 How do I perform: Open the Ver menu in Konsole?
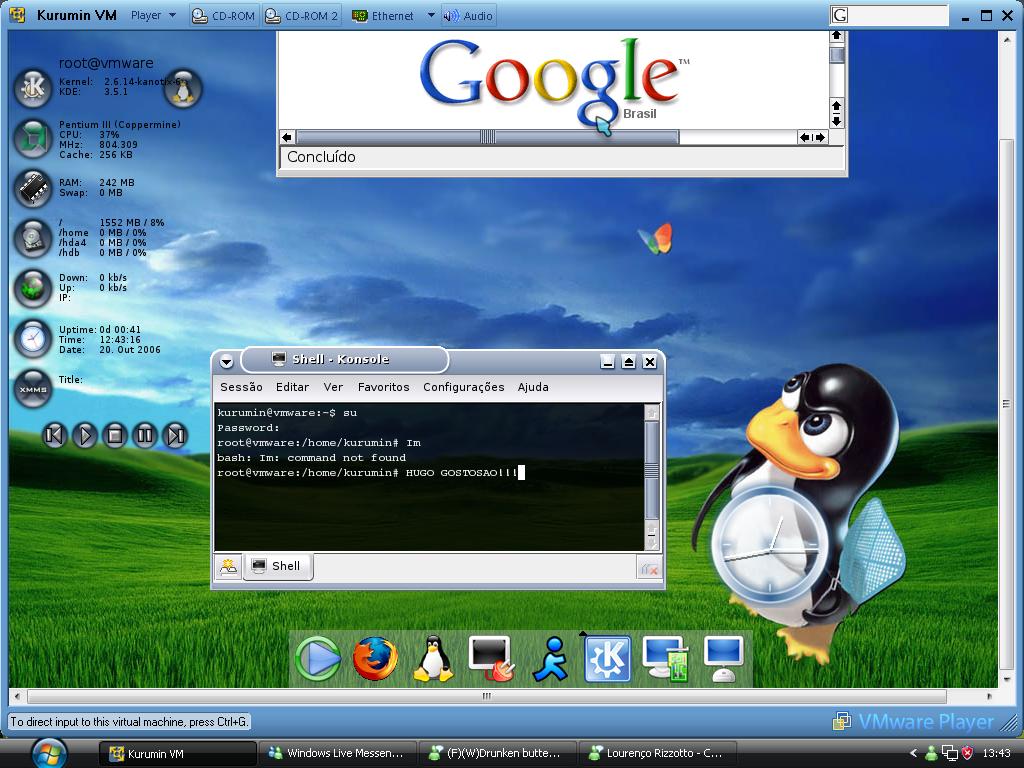pos(333,387)
